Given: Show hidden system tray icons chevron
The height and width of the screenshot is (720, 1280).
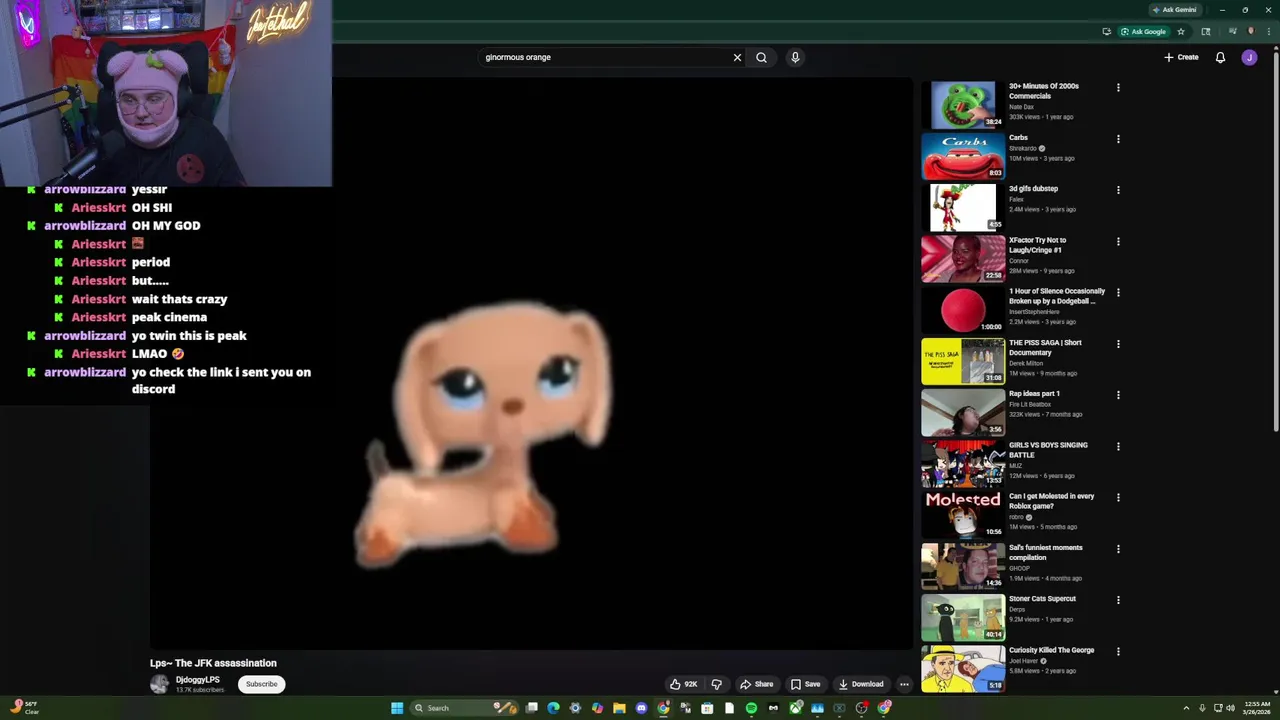Looking at the screenshot, I should (1186, 708).
